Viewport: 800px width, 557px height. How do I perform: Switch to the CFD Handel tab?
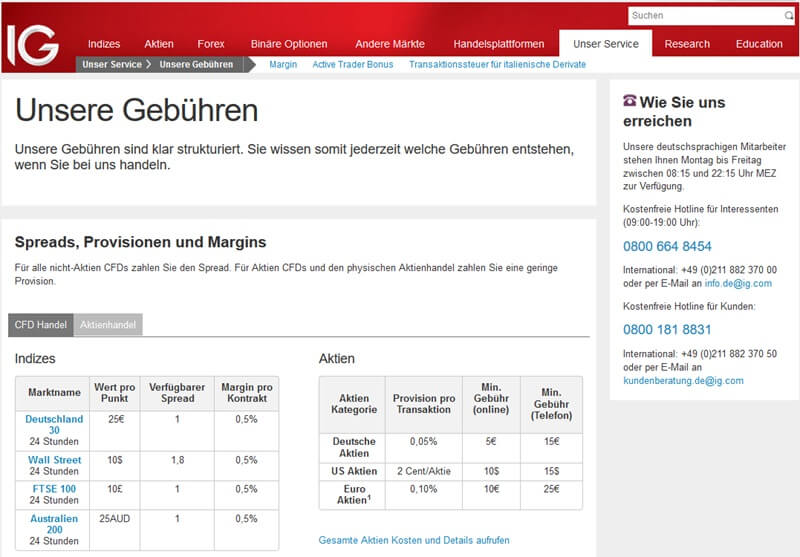coord(40,325)
